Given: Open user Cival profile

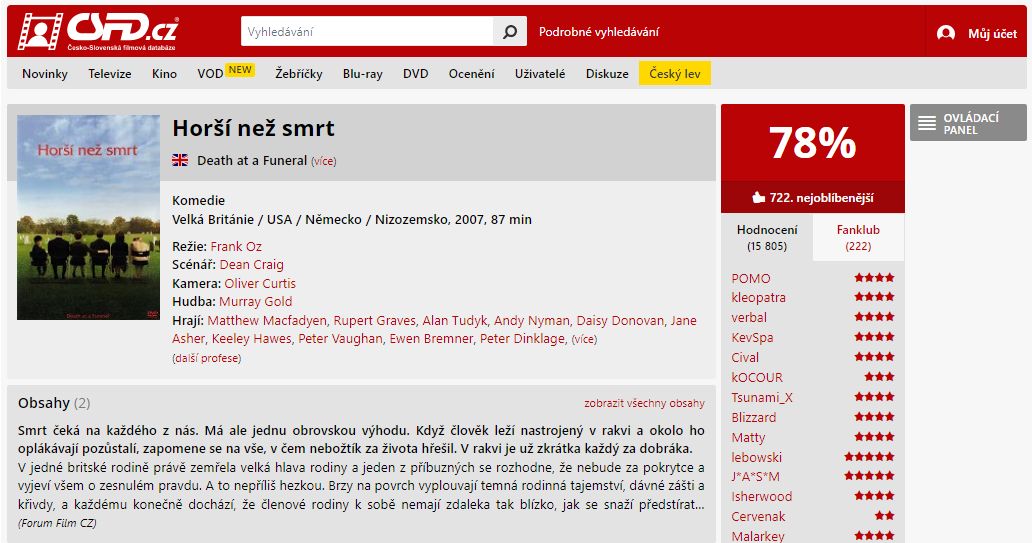Looking at the screenshot, I should [745, 357].
